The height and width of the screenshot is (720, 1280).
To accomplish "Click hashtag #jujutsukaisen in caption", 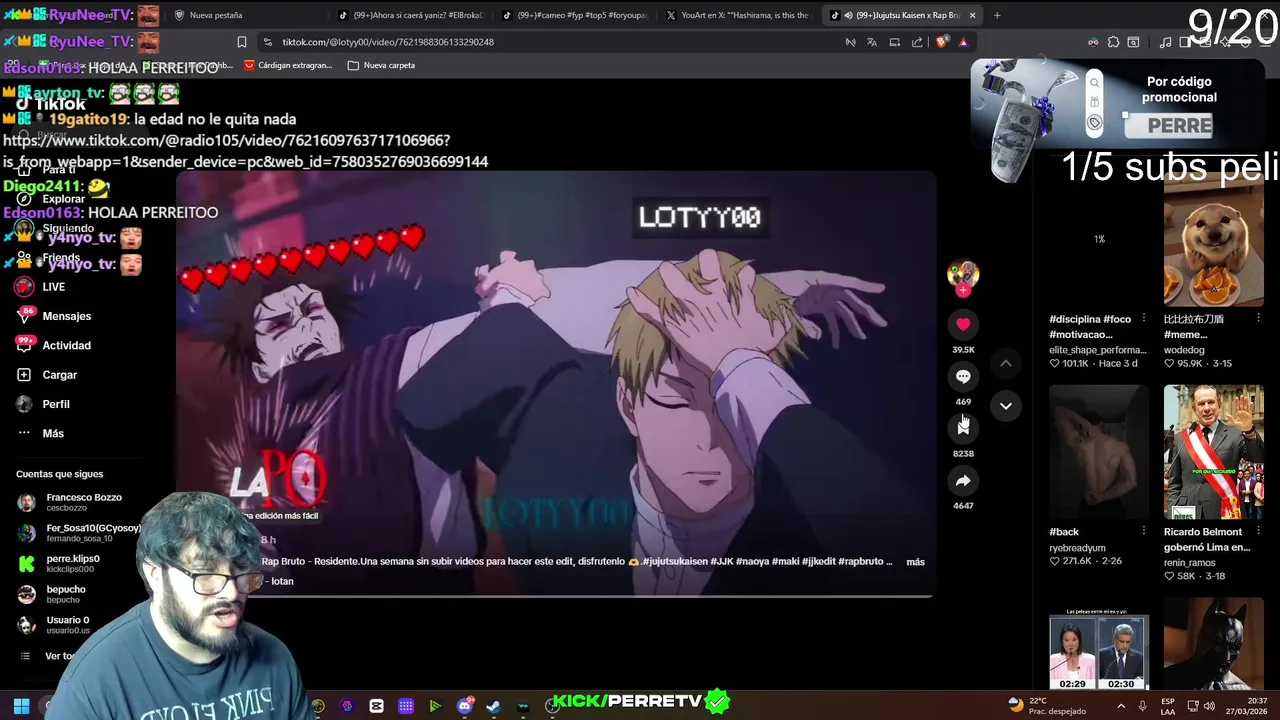I will [x=675, y=562].
